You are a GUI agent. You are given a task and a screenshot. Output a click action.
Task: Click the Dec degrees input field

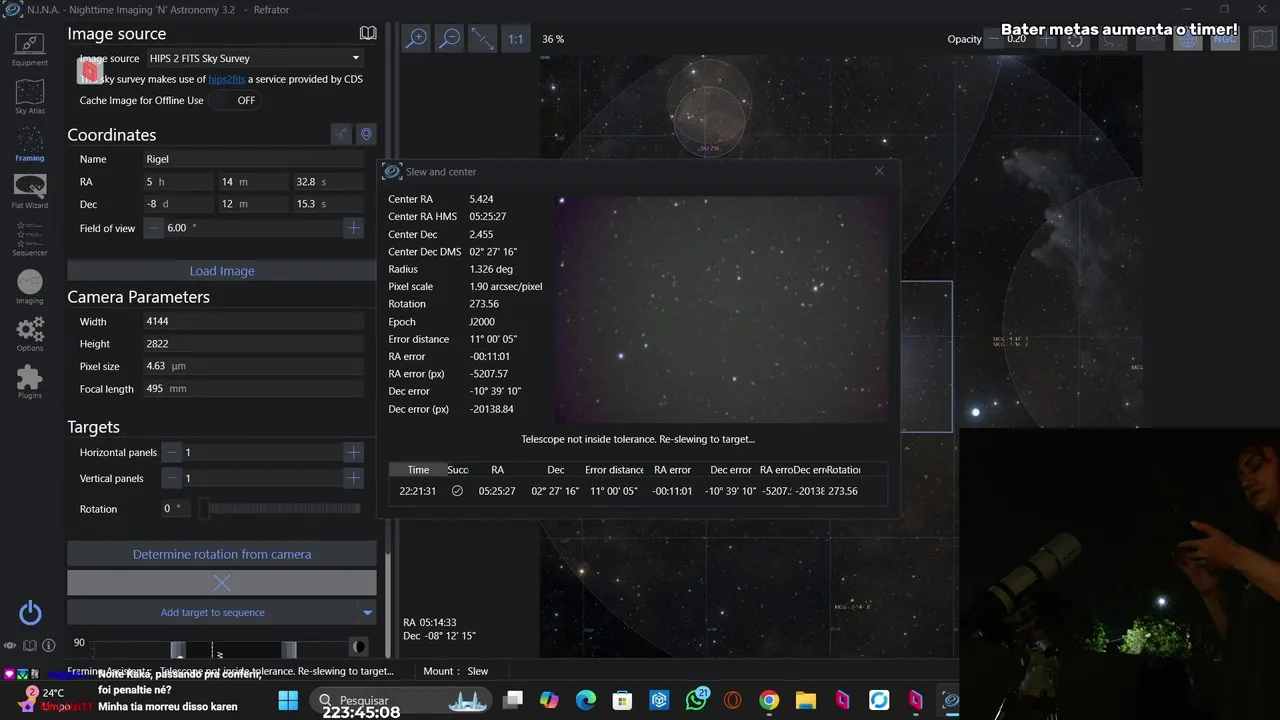[177, 204]
